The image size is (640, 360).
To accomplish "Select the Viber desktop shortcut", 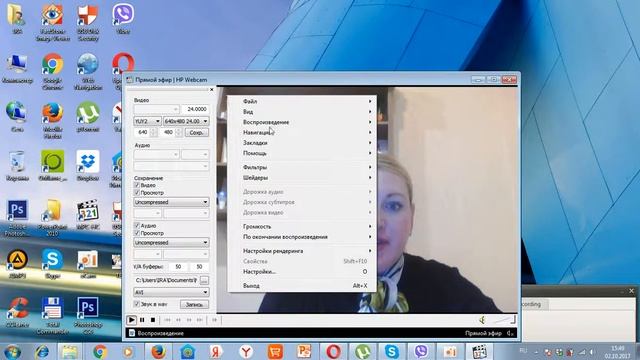I will pos(123,19).
